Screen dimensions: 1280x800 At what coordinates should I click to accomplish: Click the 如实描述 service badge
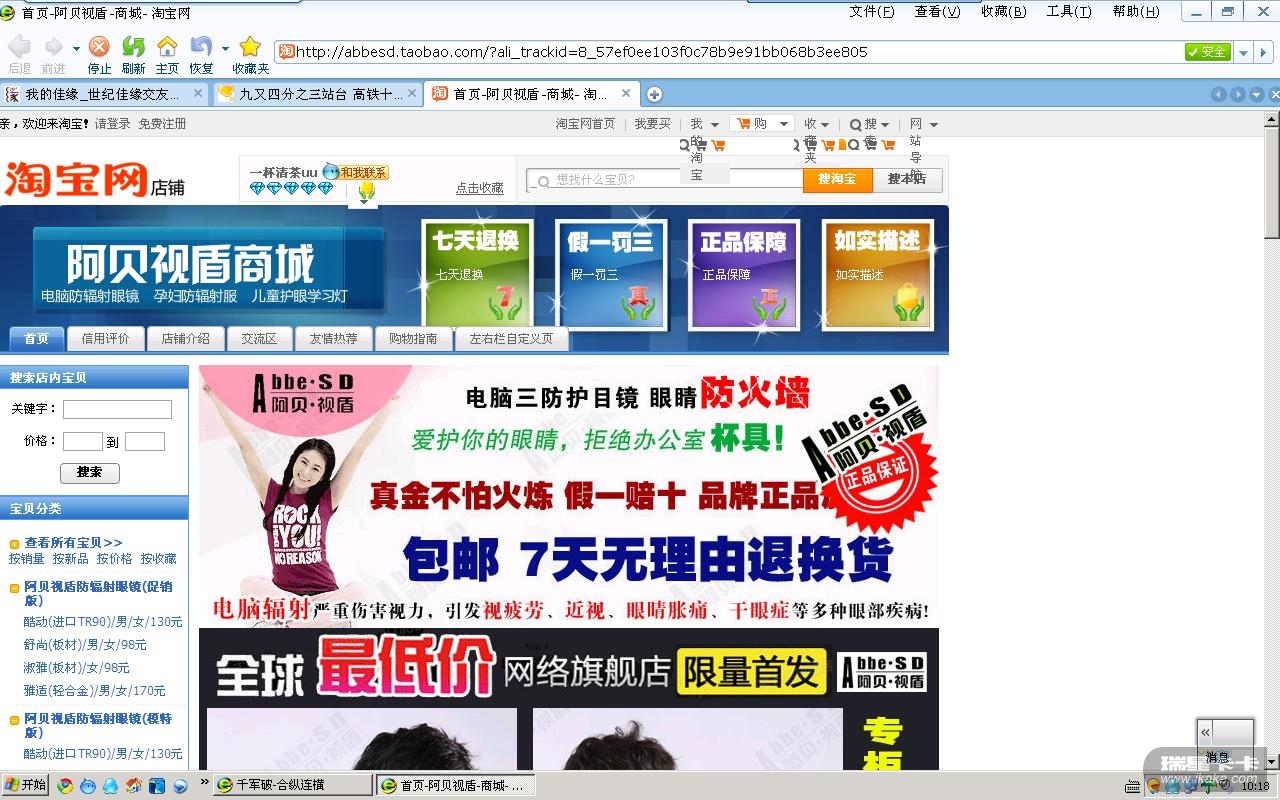point(877,273)
